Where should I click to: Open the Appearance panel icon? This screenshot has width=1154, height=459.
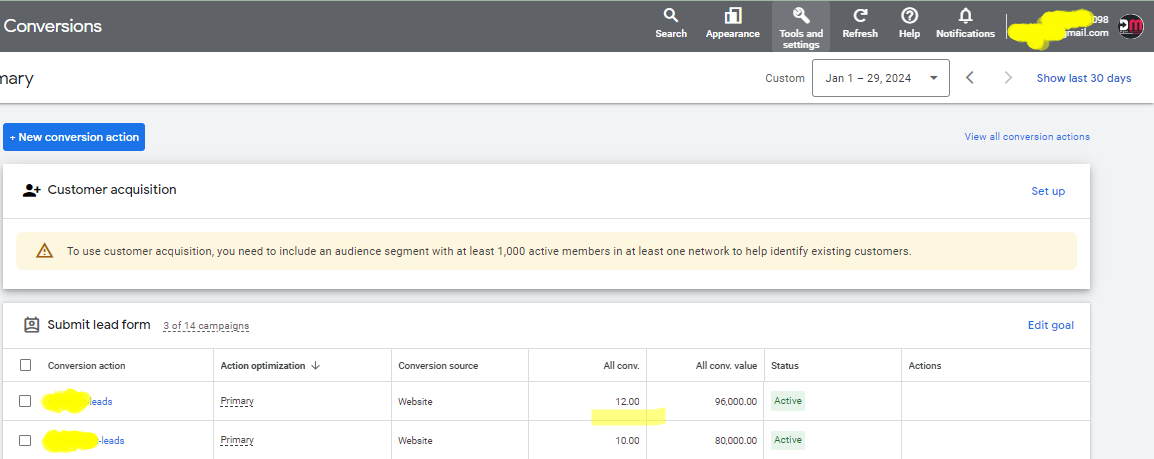tap(732, 15)
